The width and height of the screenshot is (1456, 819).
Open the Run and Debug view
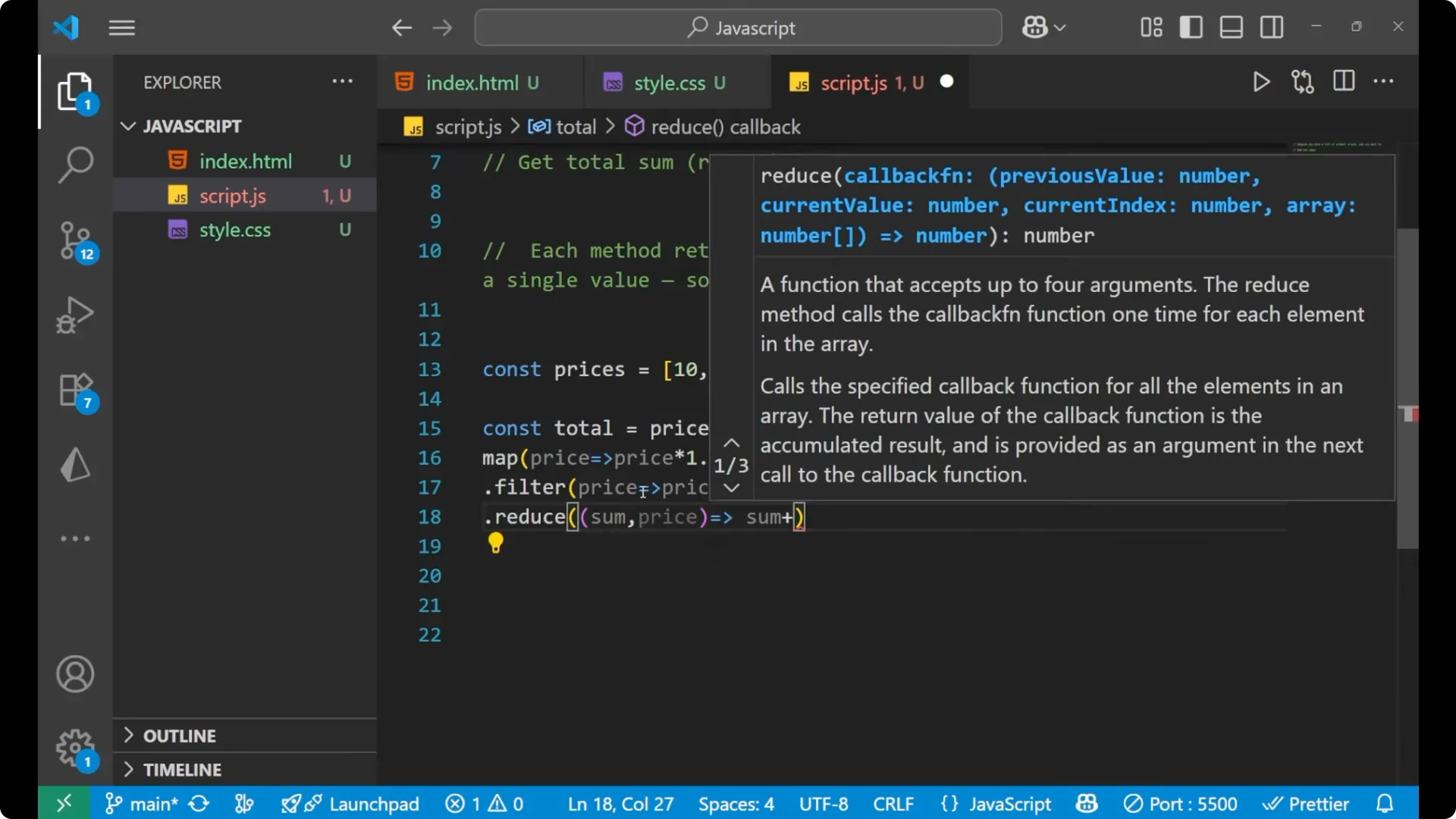[x=75, y=315]
